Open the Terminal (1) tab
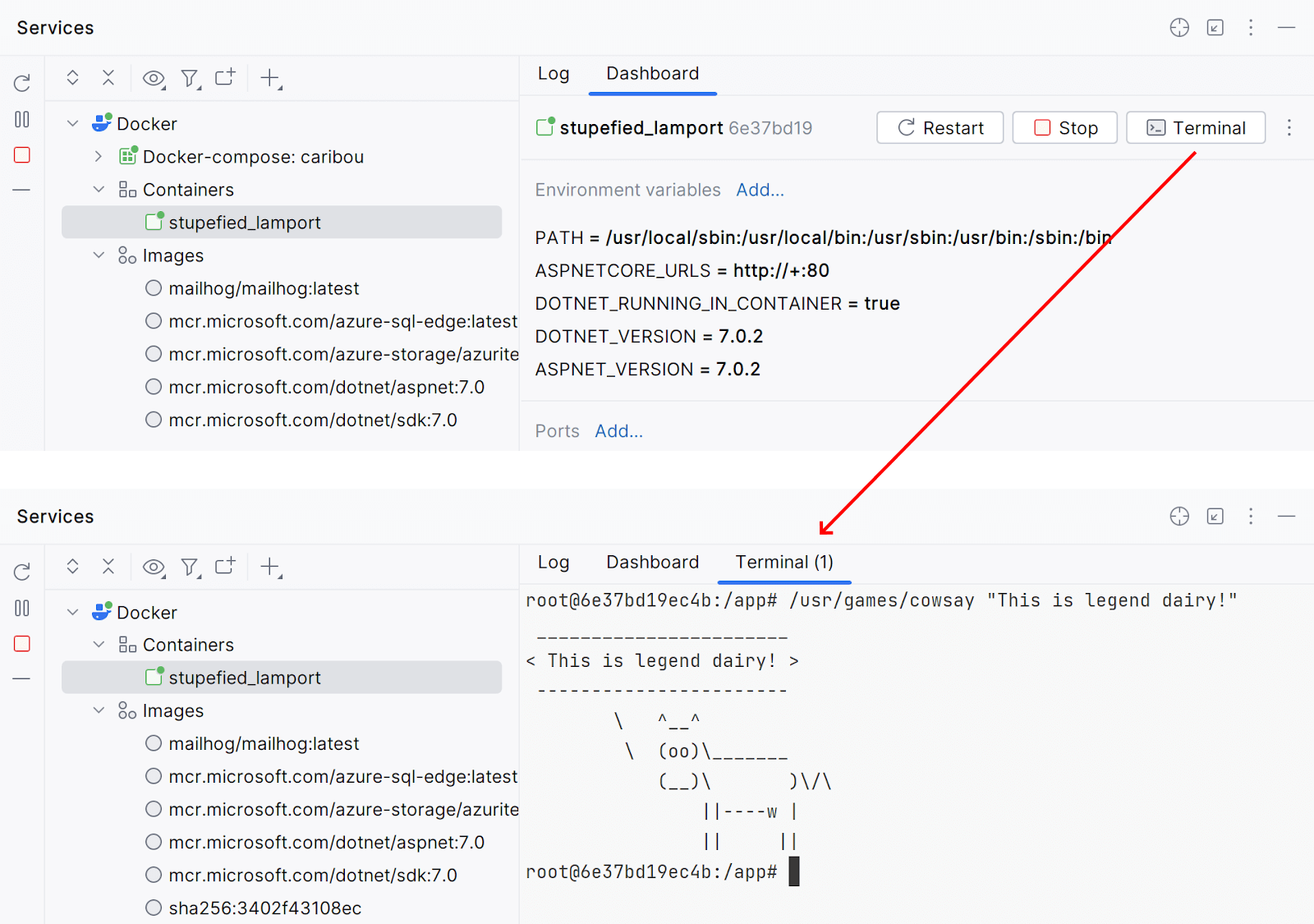Viewport: 1314px width, 924px height. tap(783, 563)
